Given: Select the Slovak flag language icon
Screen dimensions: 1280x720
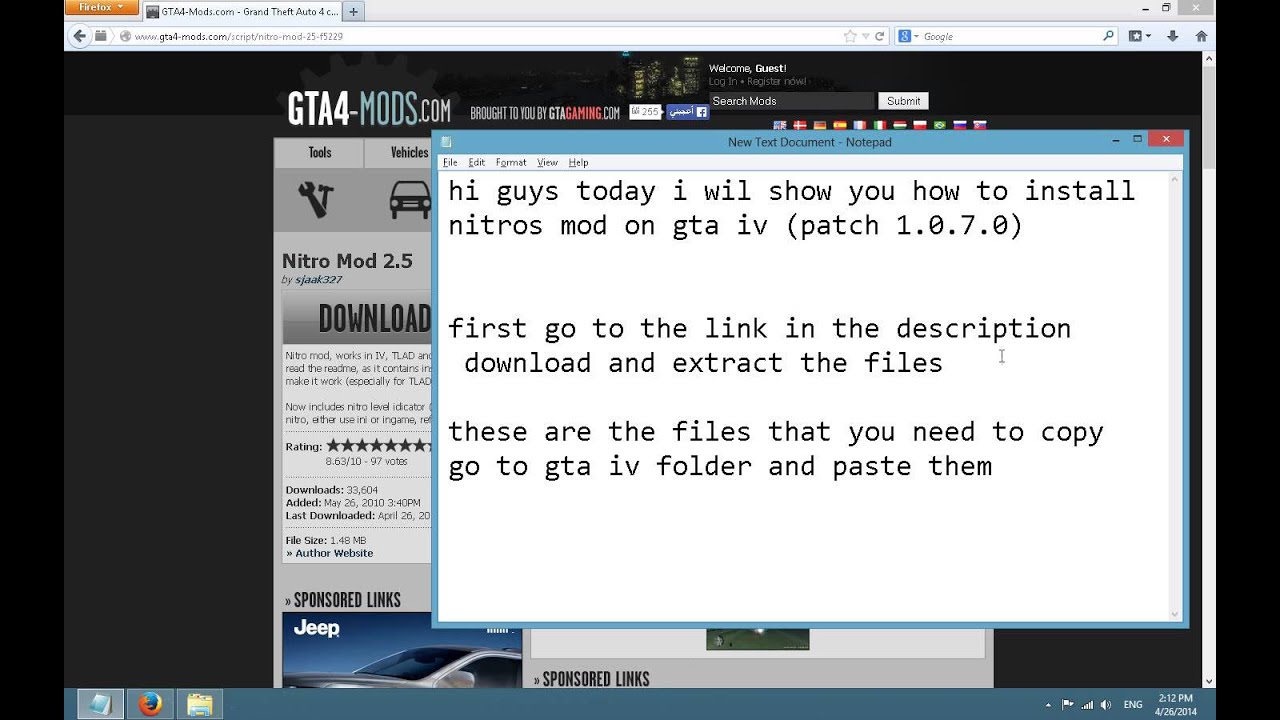Looking at the screenshot, I should tap(980, 125).
